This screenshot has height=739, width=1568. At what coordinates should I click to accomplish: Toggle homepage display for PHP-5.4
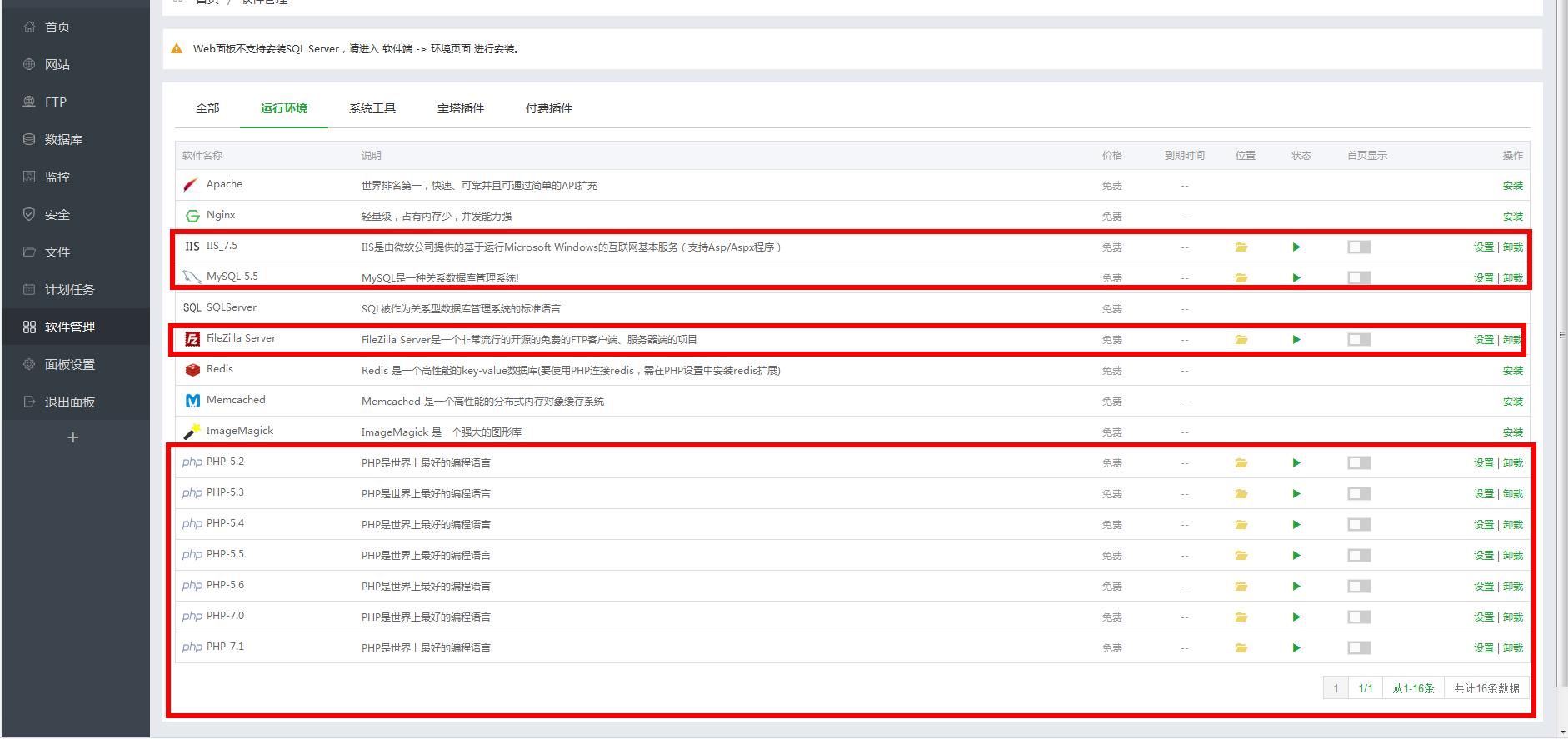coord(1359,525)
